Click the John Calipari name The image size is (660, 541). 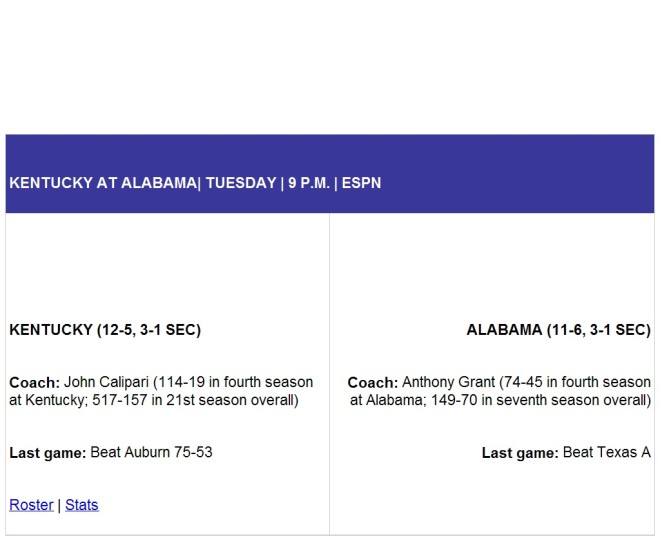[x=106, y=382]
